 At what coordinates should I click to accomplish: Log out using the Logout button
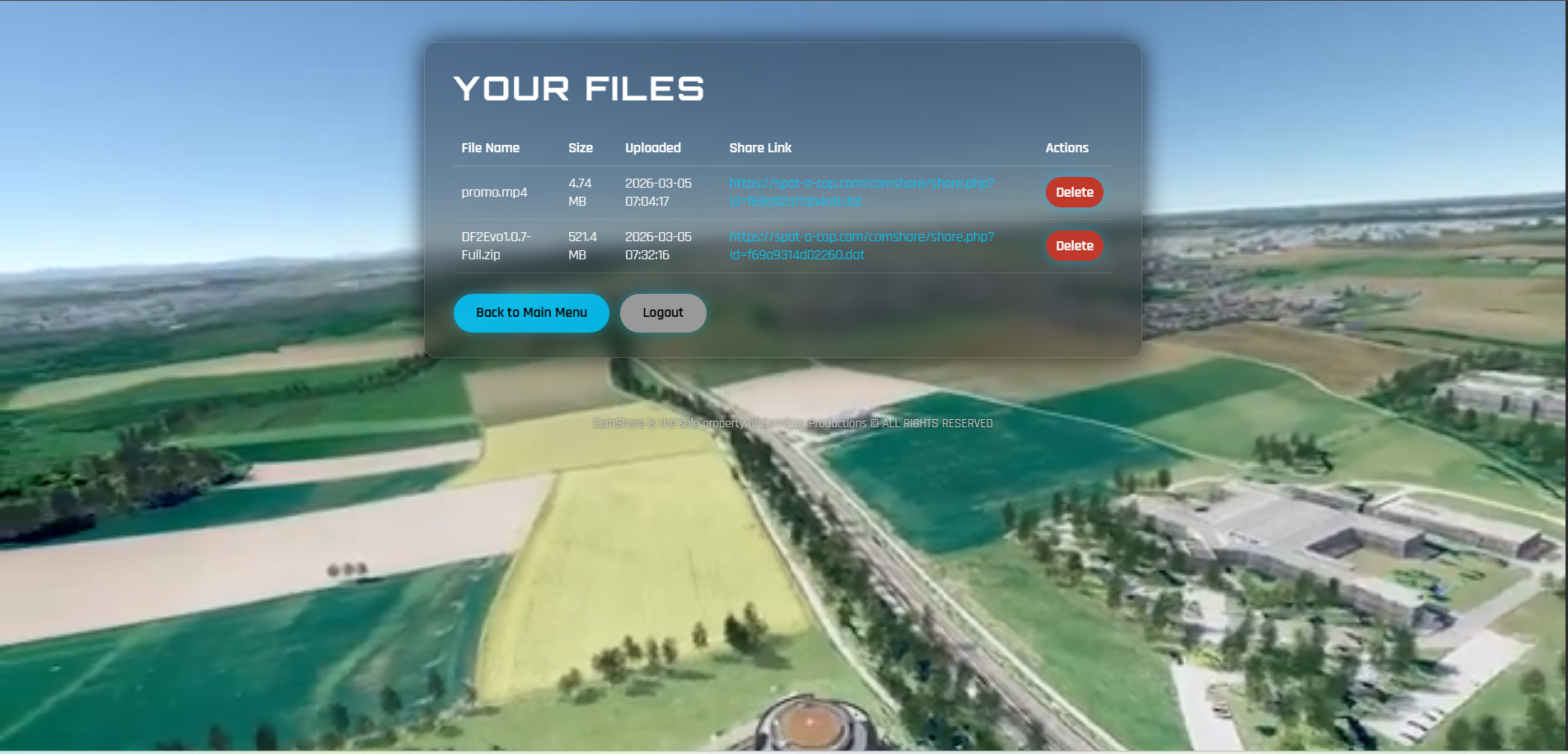point(662,313)
